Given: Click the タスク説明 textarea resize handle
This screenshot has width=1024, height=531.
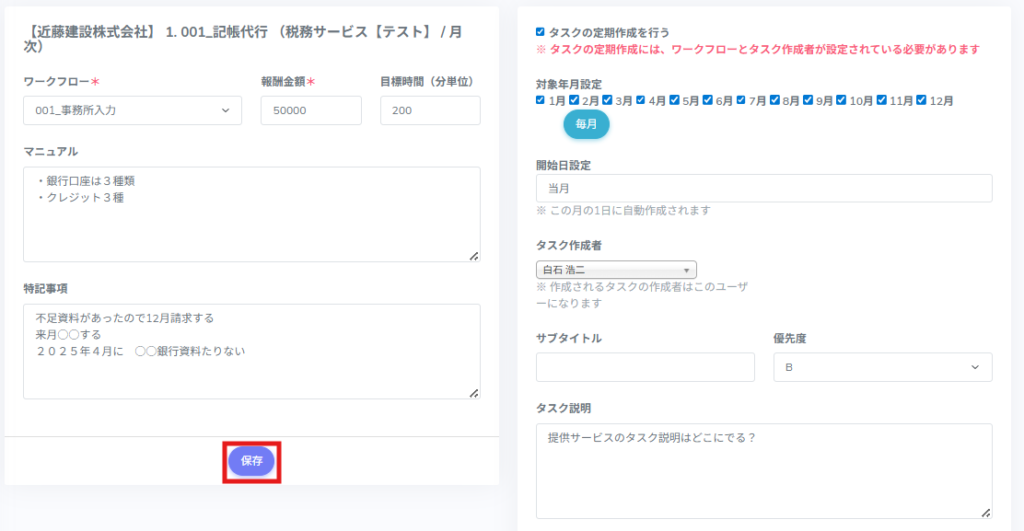Looking at the screenshot, I should click(x=986, y=512).
